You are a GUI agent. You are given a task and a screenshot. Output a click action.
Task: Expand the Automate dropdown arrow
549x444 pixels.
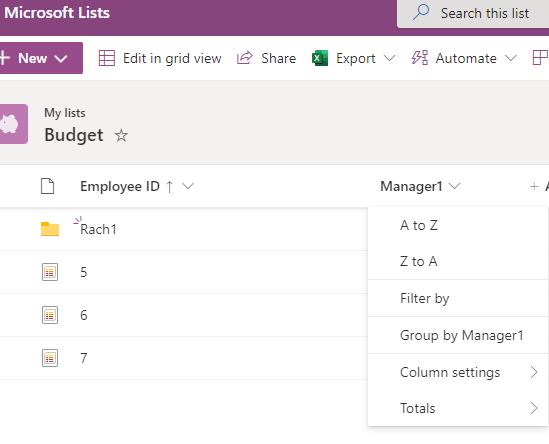(x=511, y=58)
